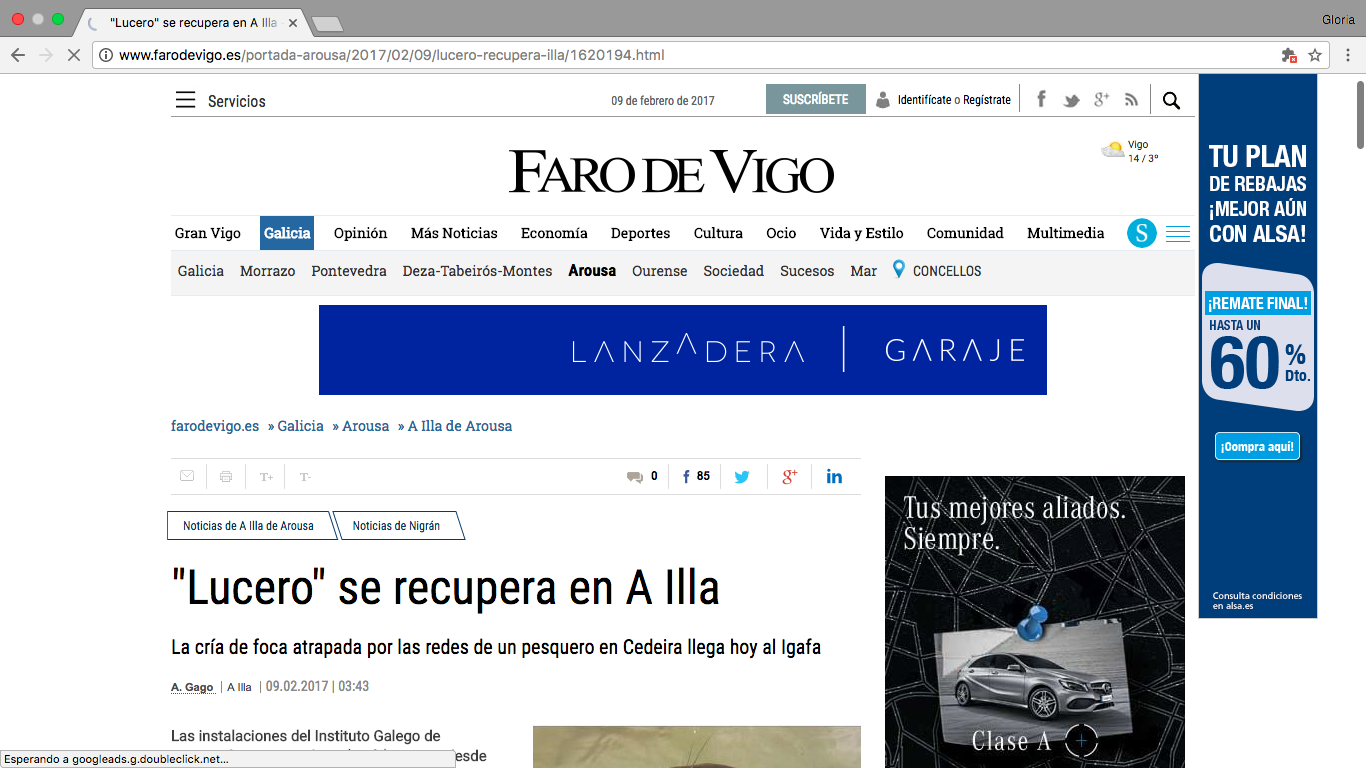Open the Gran Vigo section

tap(208, 233)
